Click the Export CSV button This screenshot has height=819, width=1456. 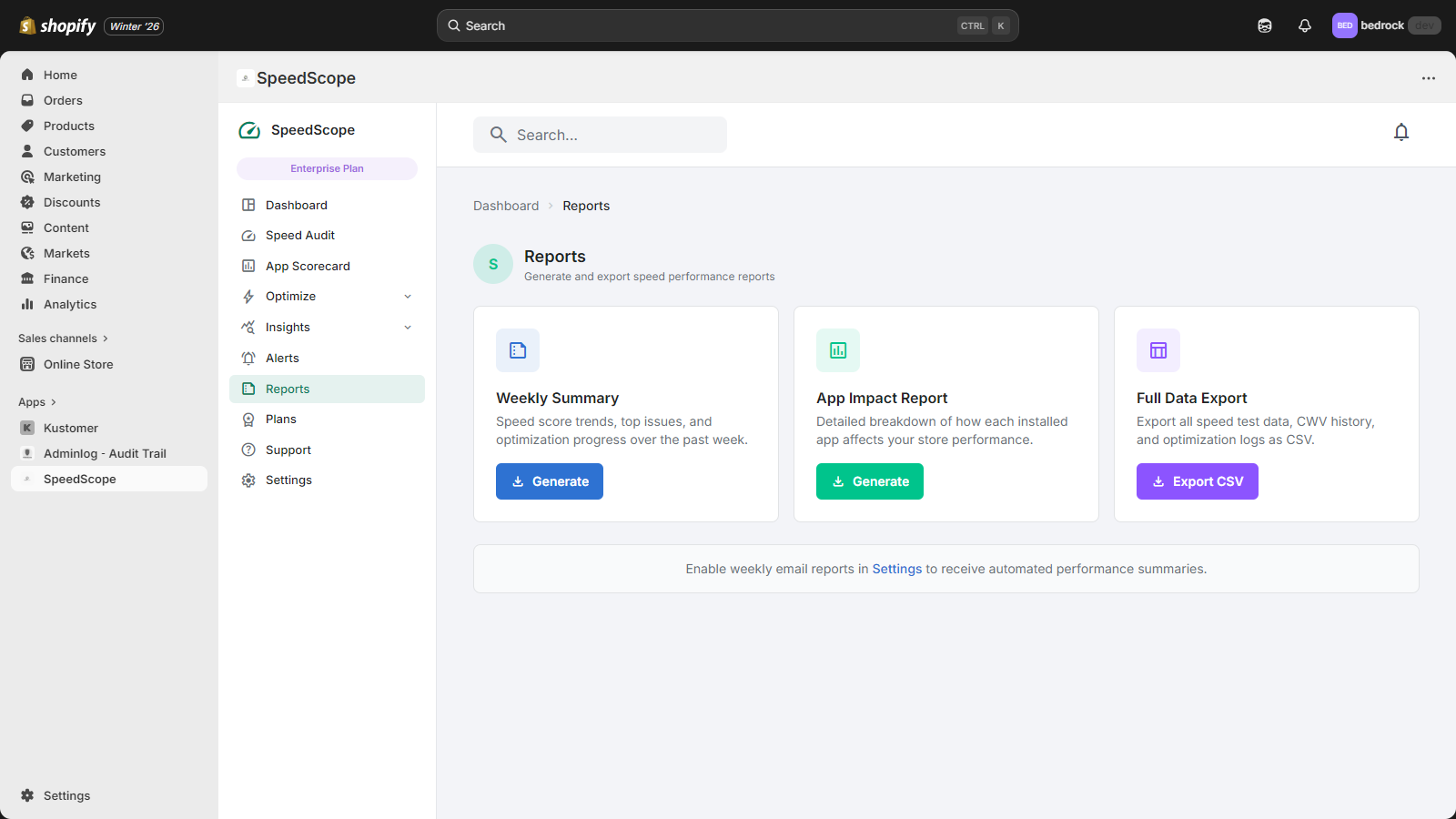[1197, 481]
